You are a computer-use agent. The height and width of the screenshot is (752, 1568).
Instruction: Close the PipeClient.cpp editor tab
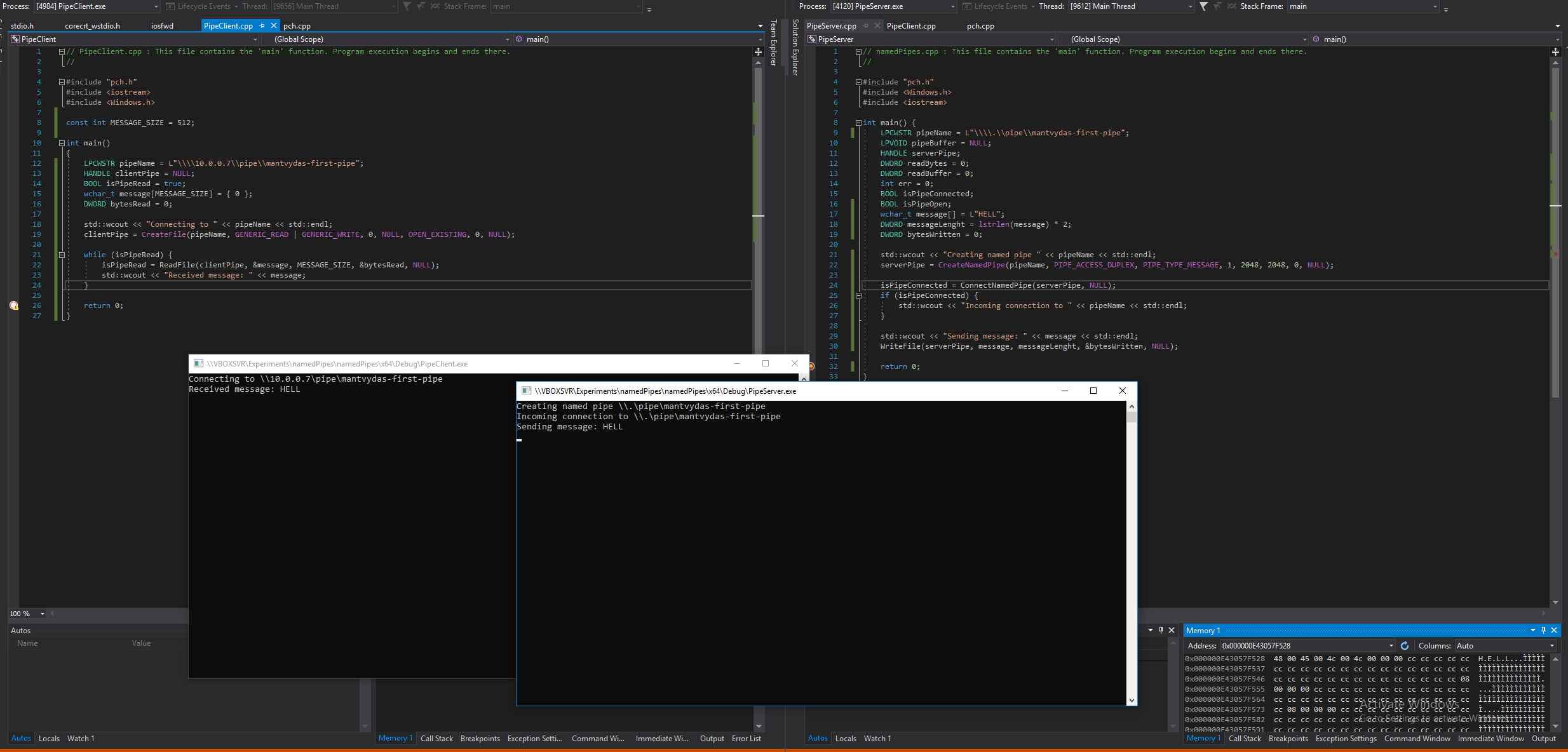(274, 26)
